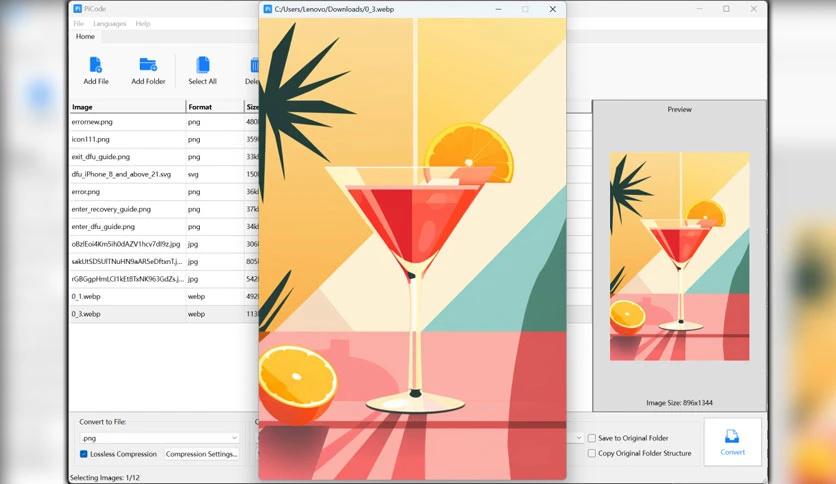
Task: Toggle the Lossless Compression checkbox
Action: coord(84,454)
